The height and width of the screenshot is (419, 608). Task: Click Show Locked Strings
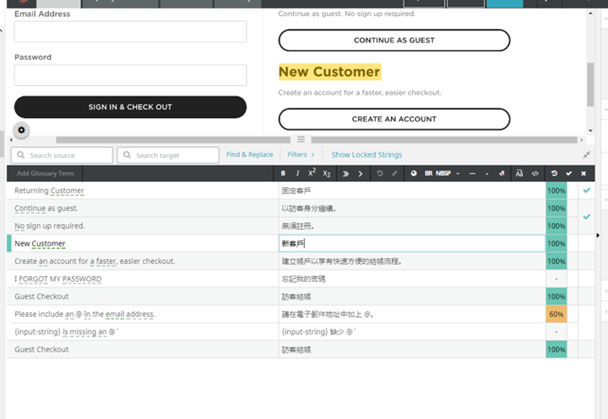366,155
